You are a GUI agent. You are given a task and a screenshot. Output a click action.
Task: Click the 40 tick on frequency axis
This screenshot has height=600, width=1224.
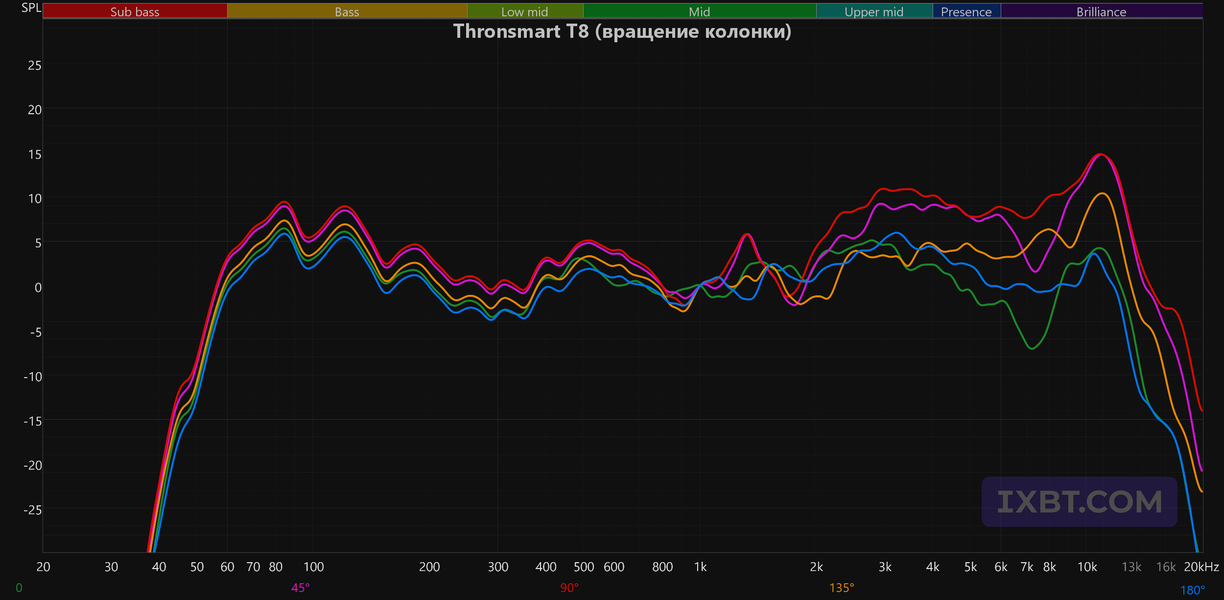[160, 567]
